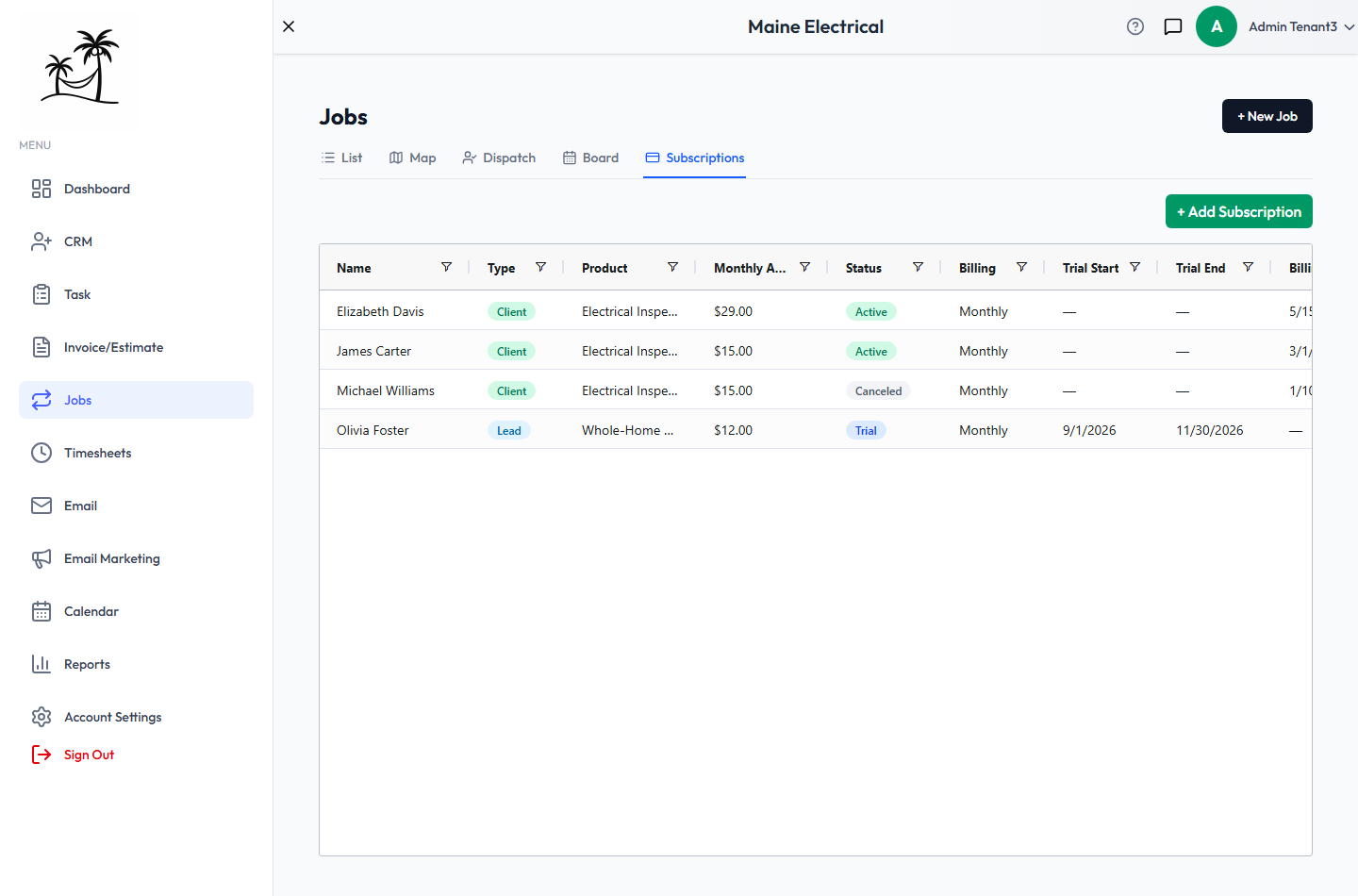Image resolution: width=1358 pixels, height=896 pixels.
Task: Open the Calendar menu item
Action: pos(136,611)
